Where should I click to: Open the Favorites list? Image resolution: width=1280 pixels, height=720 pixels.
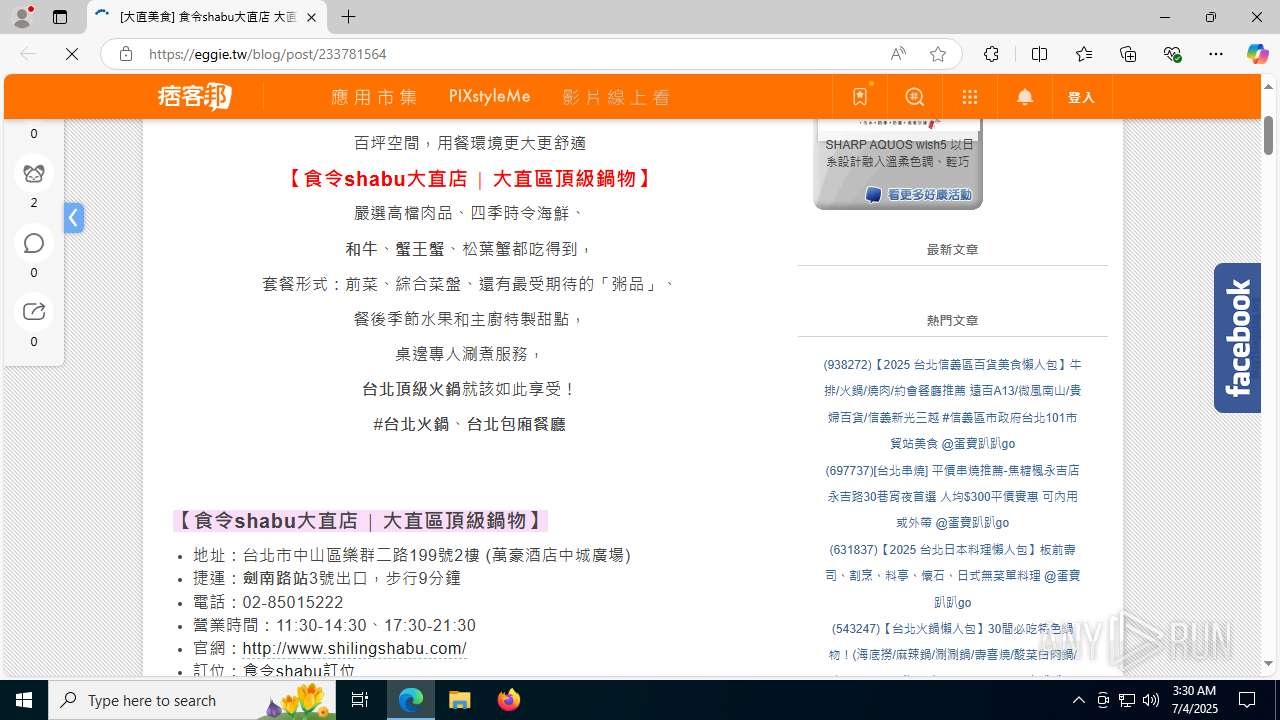point(1084,54)
